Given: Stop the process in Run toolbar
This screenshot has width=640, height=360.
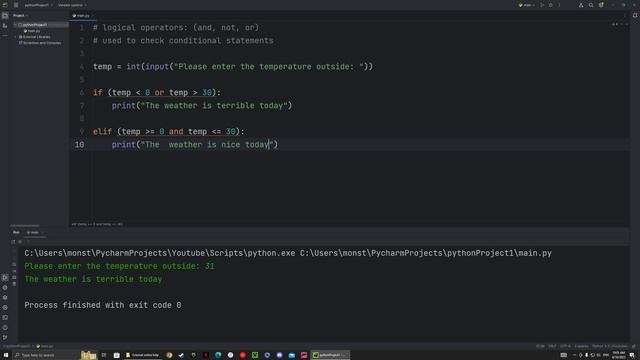Looking at the screenshot, I should pos(20,242).
